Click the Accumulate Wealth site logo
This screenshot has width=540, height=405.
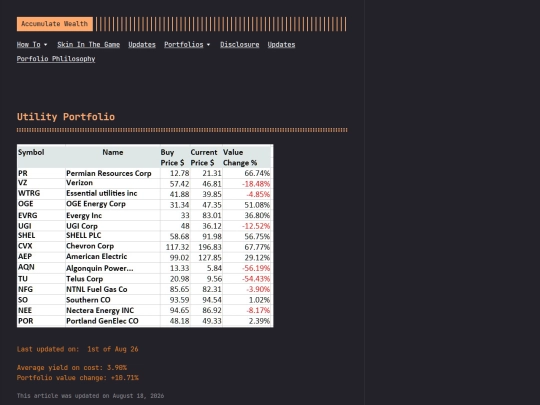[x=55, y=24]
